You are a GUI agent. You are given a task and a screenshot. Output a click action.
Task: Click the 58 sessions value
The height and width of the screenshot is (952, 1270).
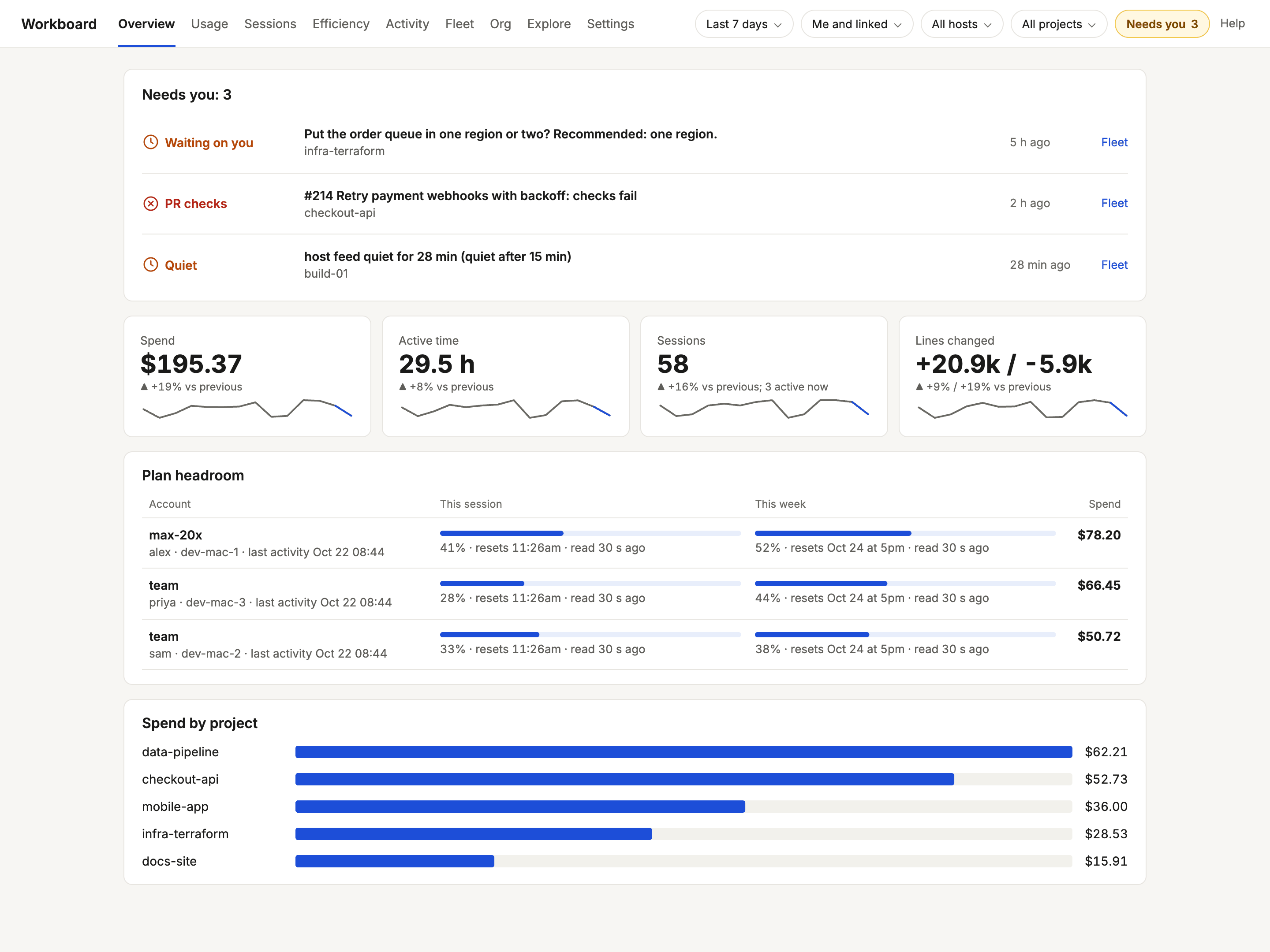(x=673, y=364)
